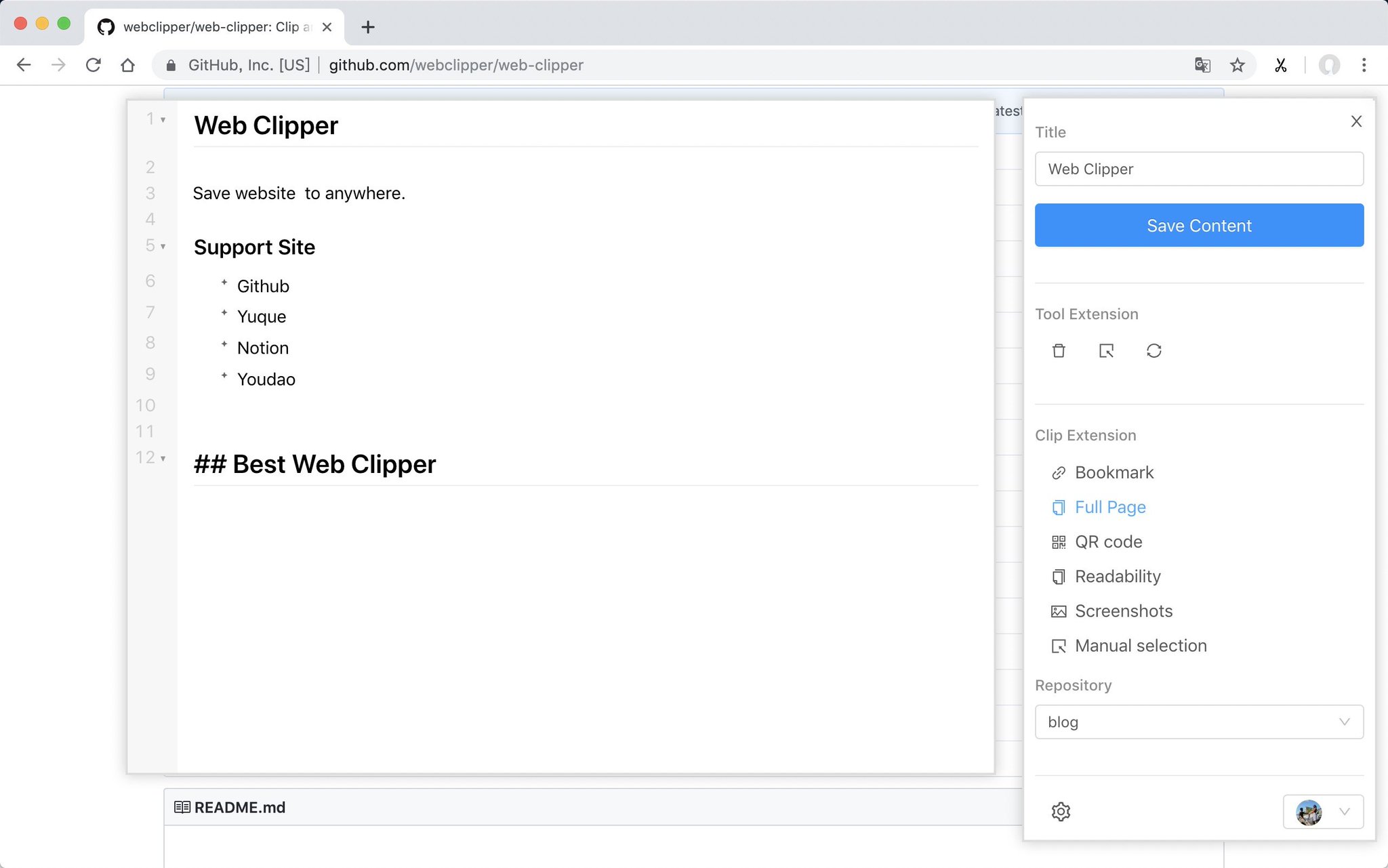1388x868 pixels.
Task: Click inside the Title input field
Action: [x=1198, y=169]
